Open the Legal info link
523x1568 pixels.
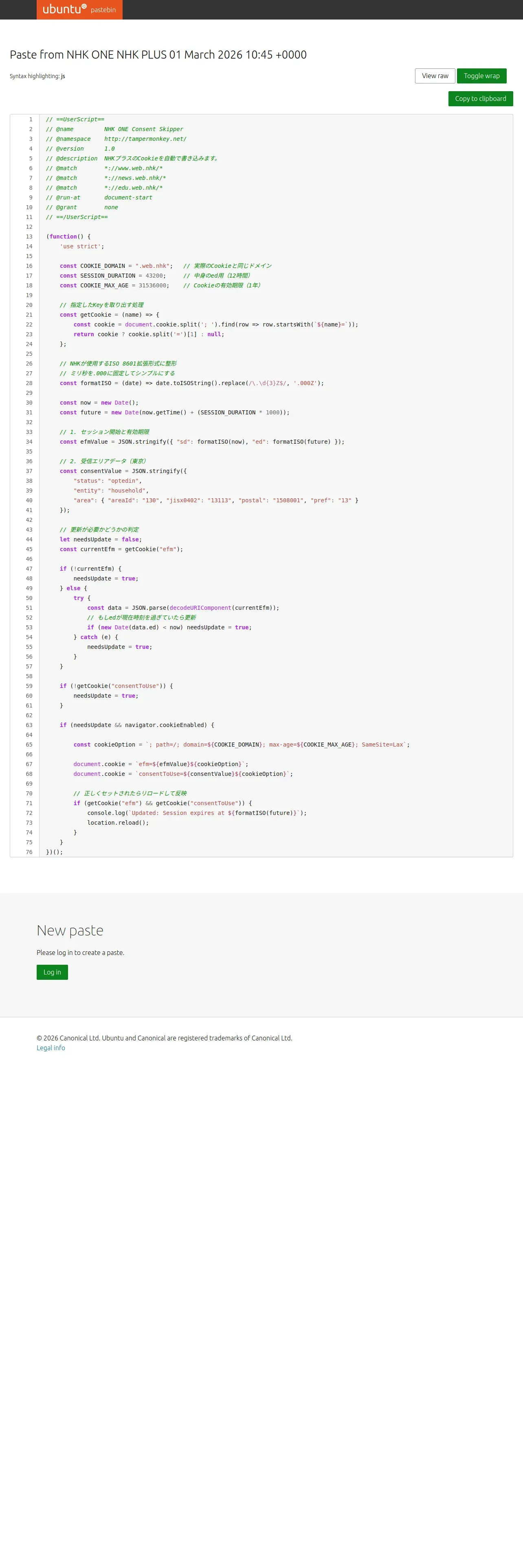[x=51, y=1047]
